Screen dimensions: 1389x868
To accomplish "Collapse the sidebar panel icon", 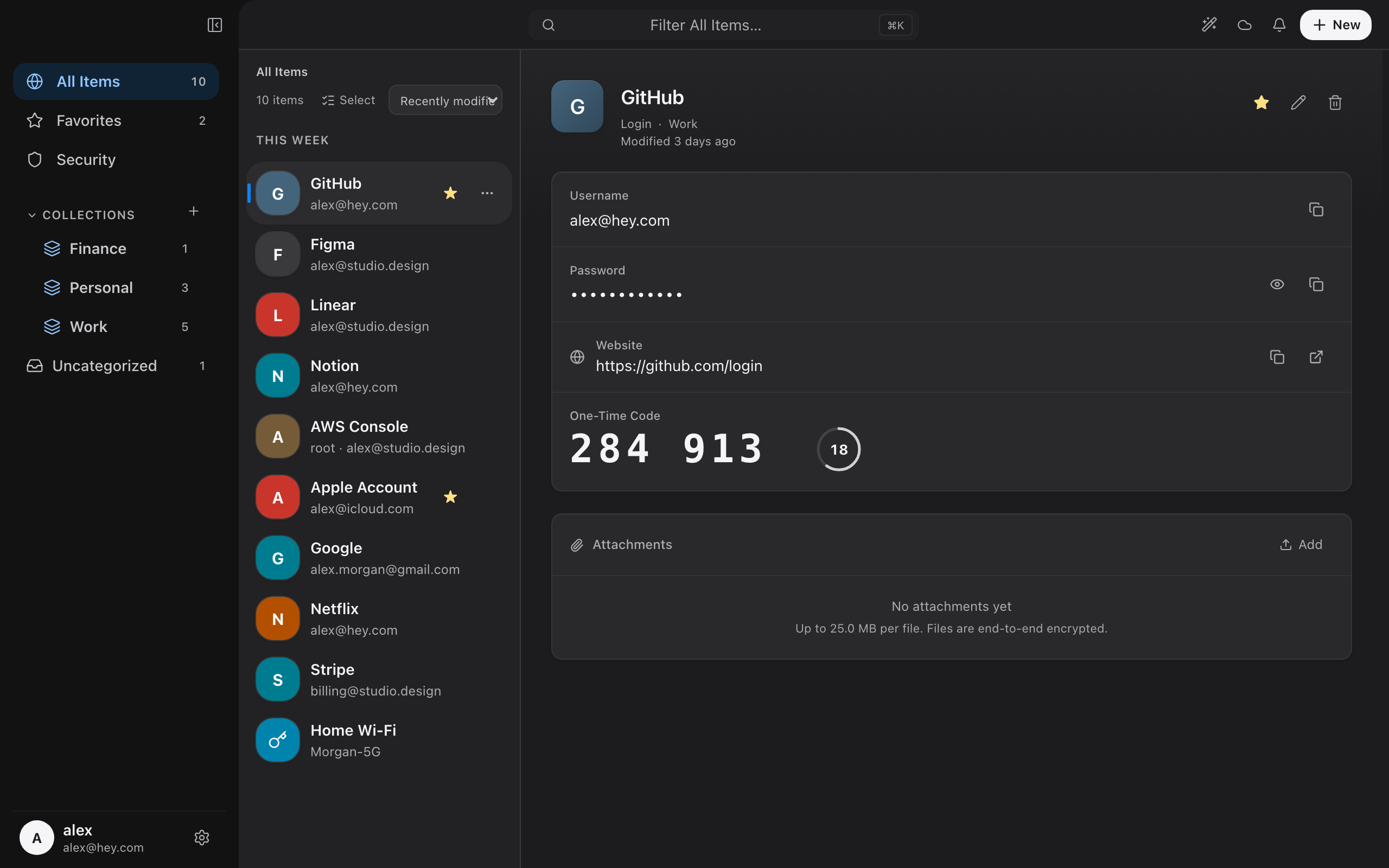I will 215,25.
